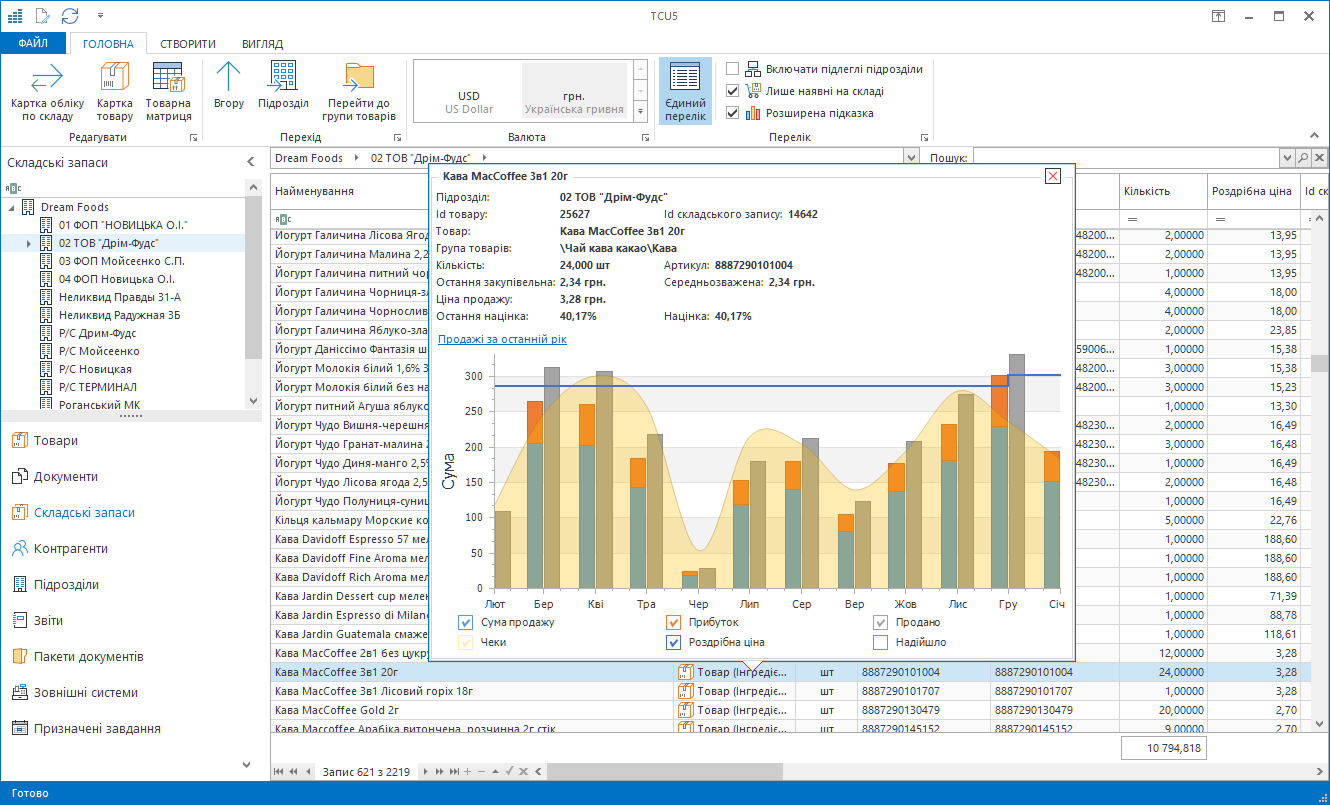Jump to first record in navigator
This screenshot has height=805, width=1330.
pyautogui.click(x=280, y=772)
